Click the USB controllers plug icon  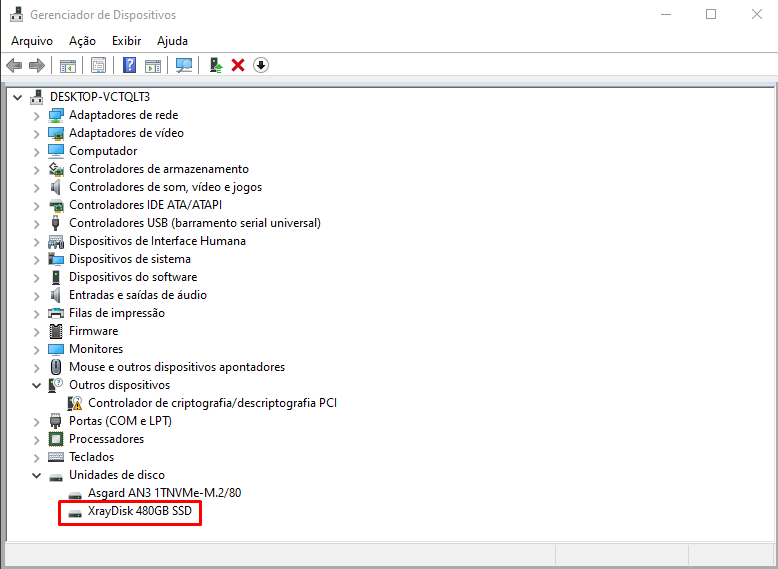56,223
